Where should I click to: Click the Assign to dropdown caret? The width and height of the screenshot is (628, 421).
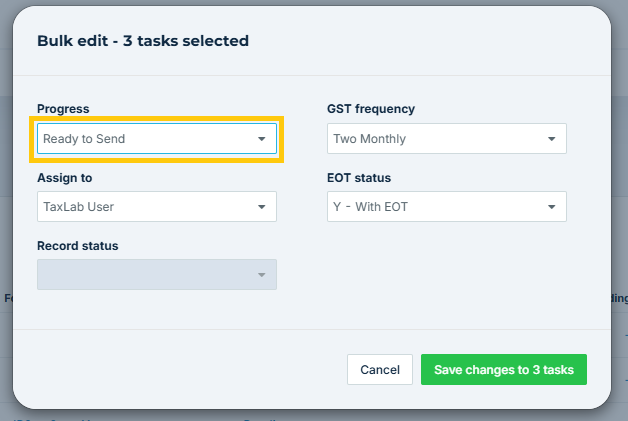tap(261, 207)
